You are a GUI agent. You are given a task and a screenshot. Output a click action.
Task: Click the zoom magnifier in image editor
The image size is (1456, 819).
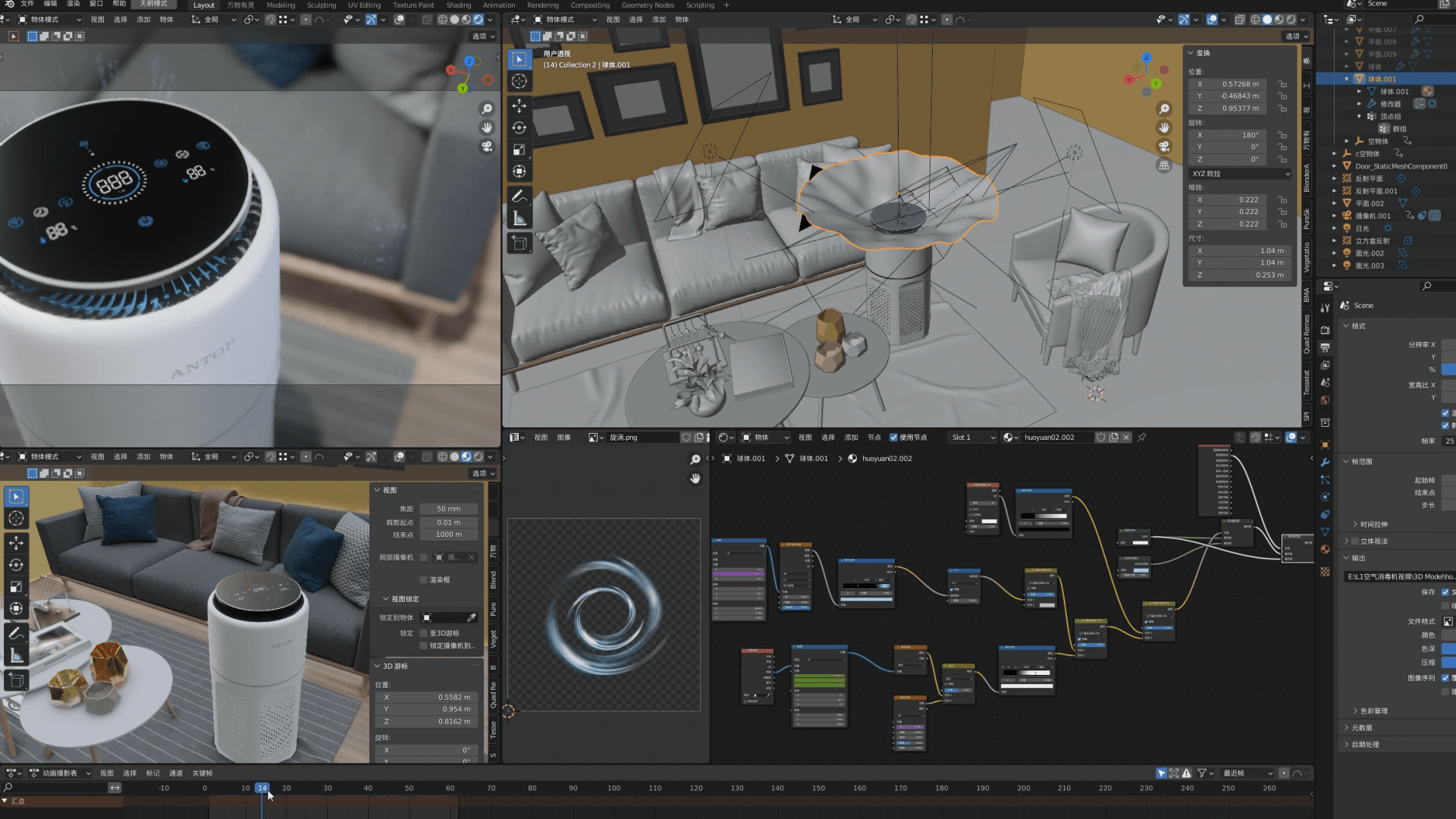(695, 460)
